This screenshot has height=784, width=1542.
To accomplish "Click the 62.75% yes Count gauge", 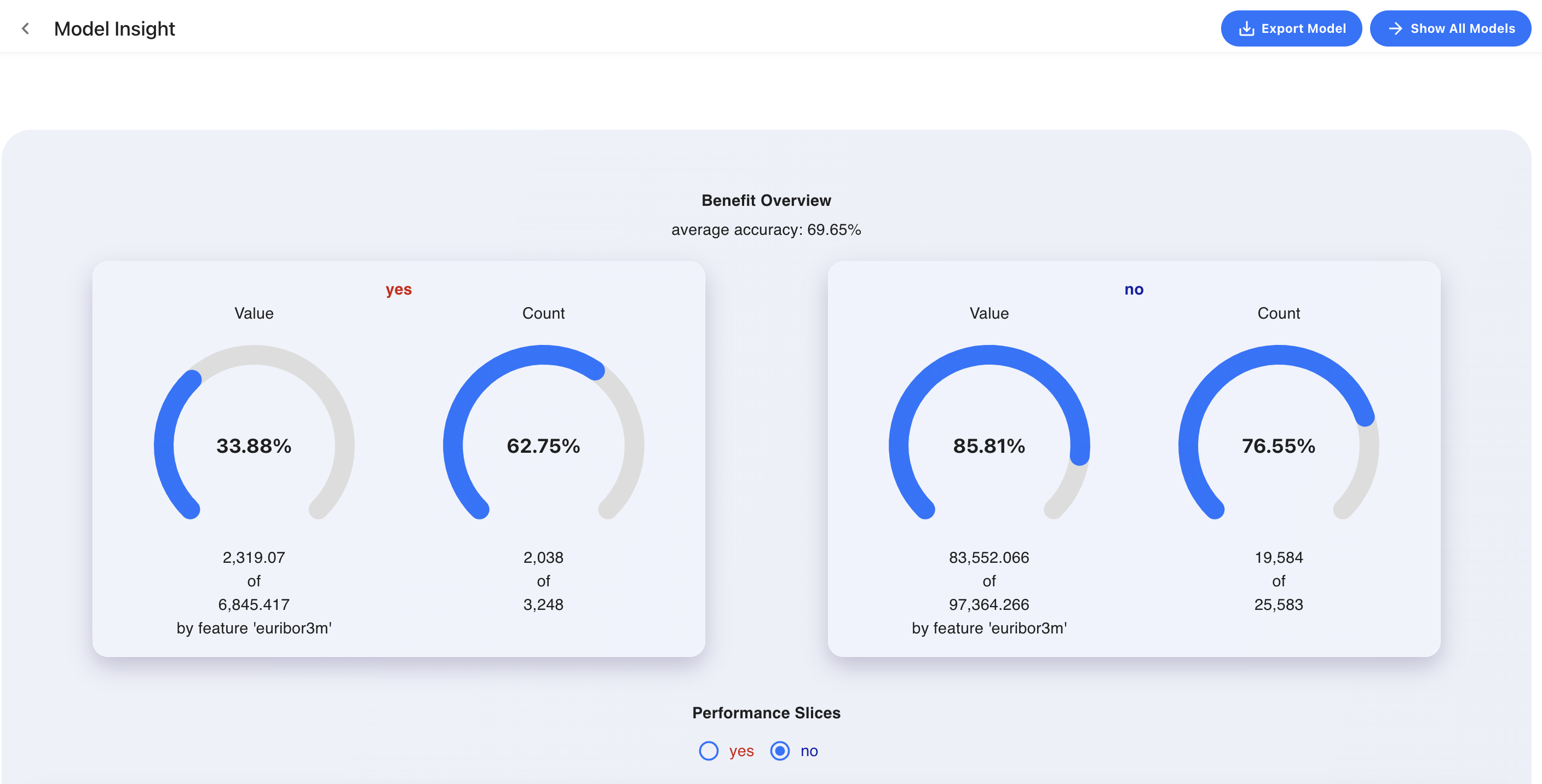I will tap(543, 432).
